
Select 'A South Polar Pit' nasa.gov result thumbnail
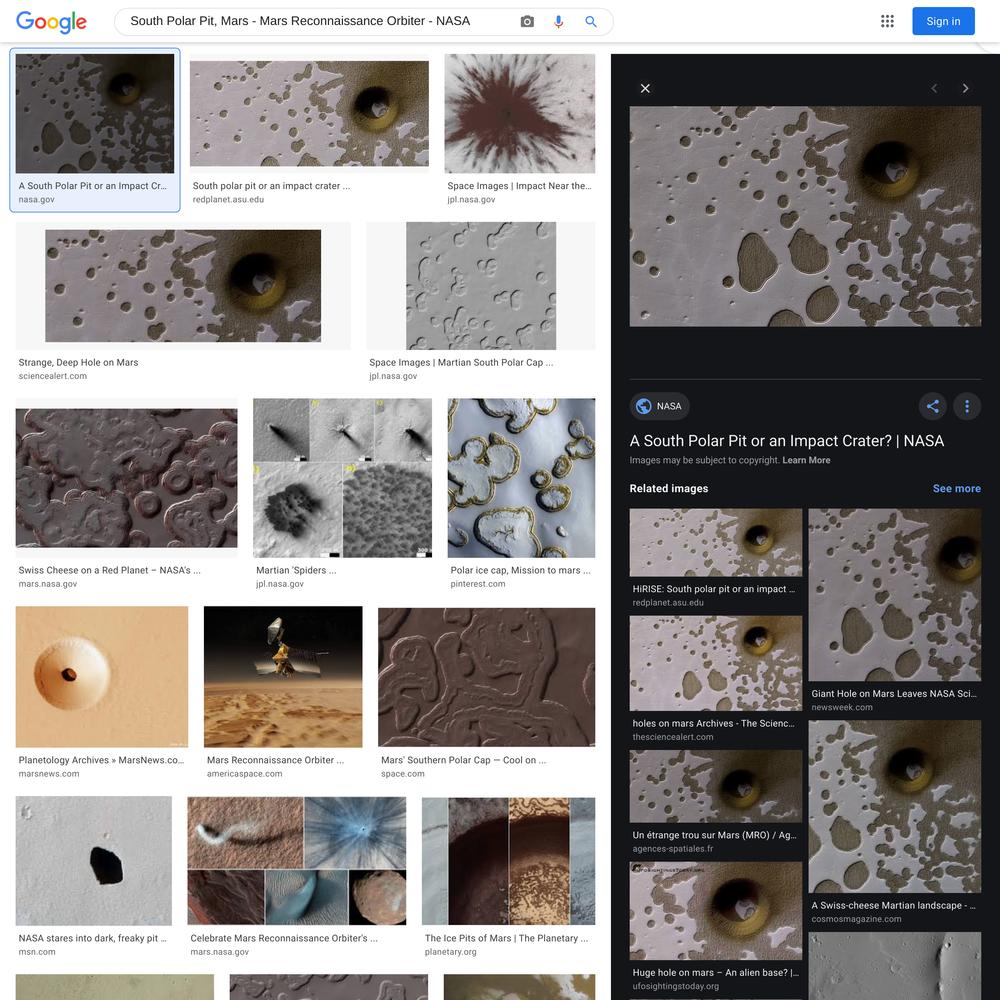(x=95, y=114)
